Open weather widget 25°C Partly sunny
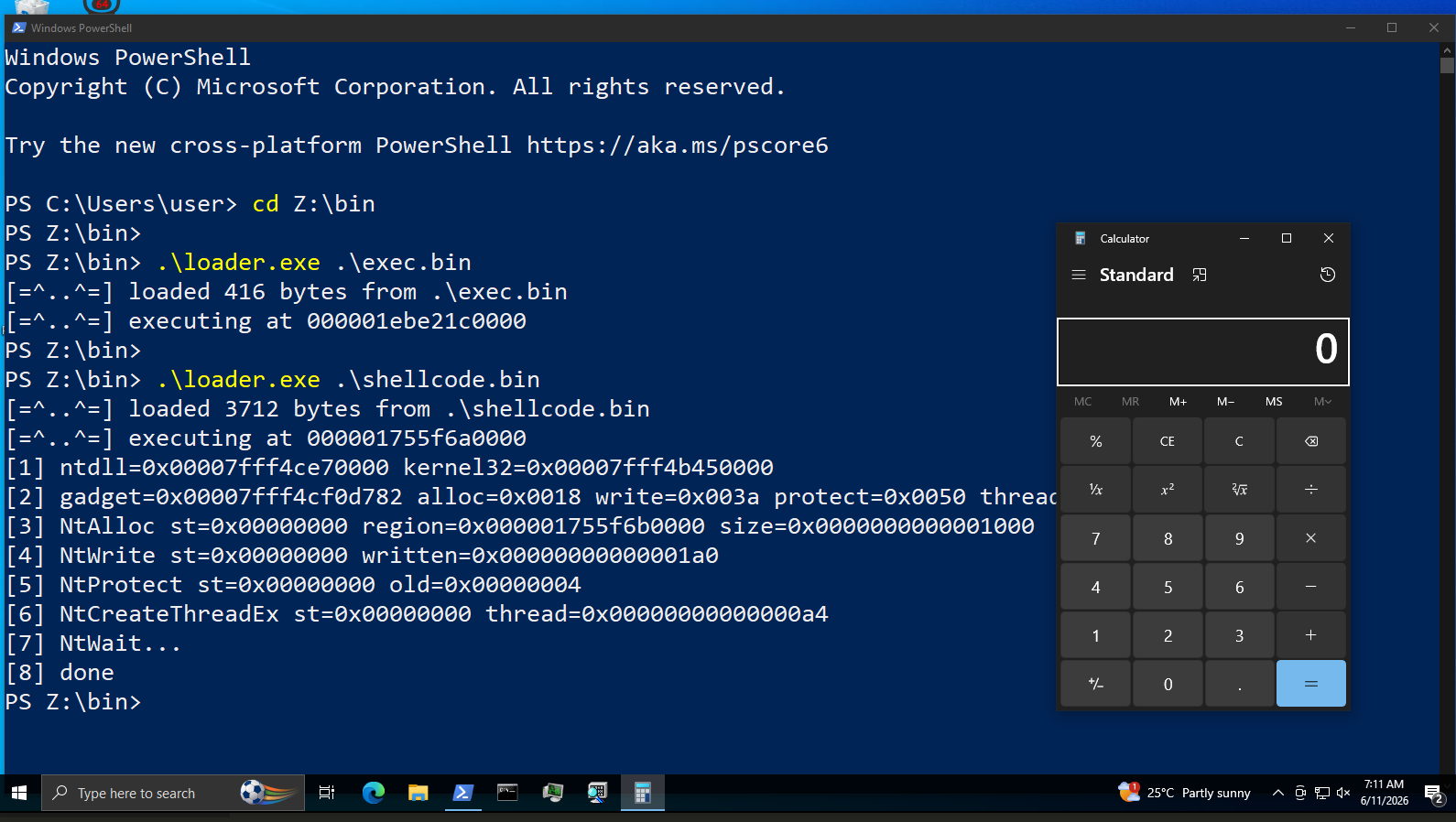 (x=1185, y=793)
